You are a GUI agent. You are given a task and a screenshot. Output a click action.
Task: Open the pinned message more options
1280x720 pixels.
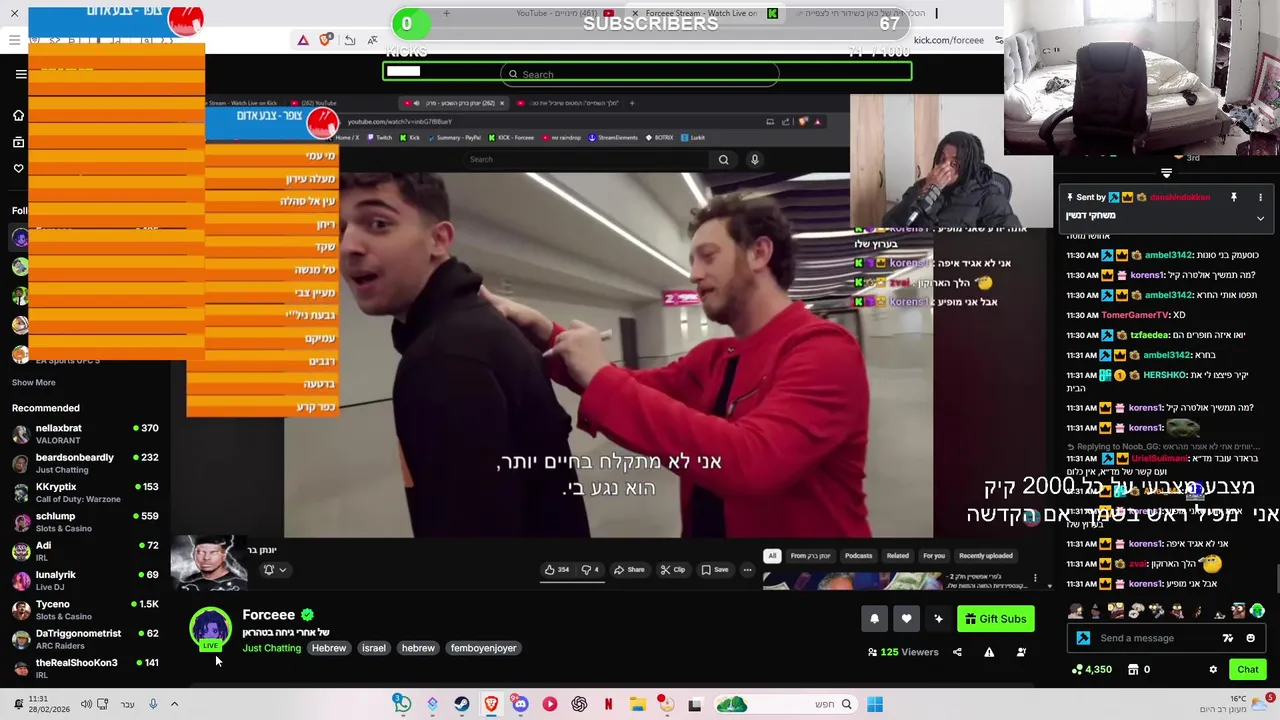point(1260,197)
